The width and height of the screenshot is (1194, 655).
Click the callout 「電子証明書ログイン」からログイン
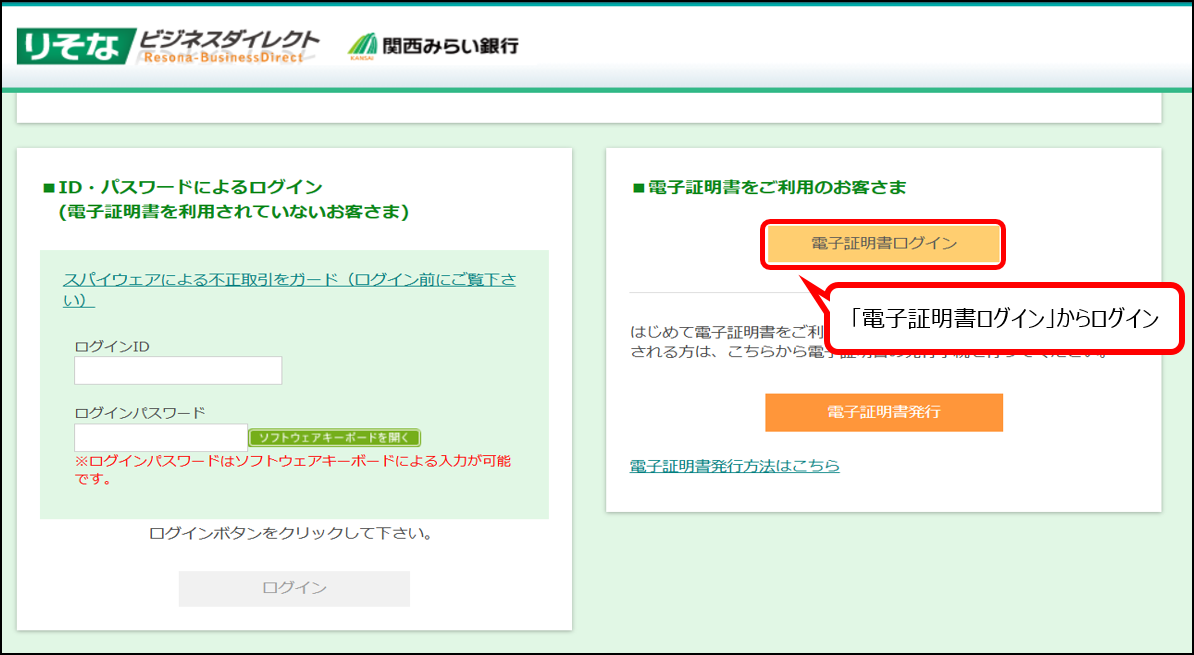(1003, 319)
